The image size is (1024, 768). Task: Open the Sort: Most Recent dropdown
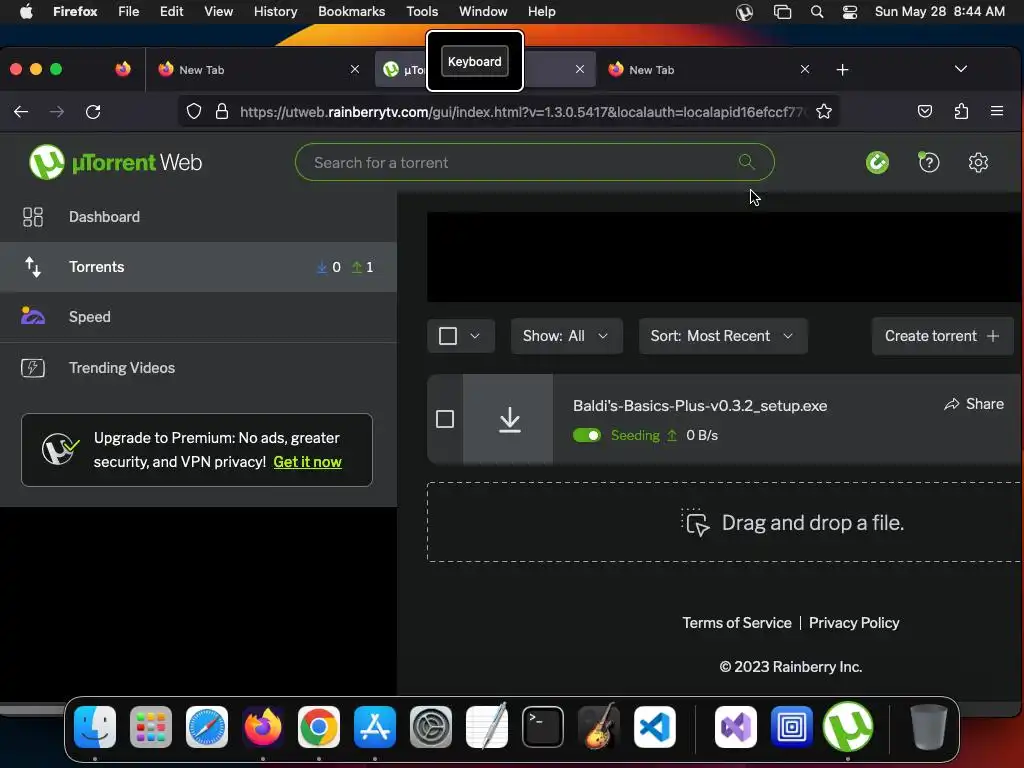(x=723, y=336)
